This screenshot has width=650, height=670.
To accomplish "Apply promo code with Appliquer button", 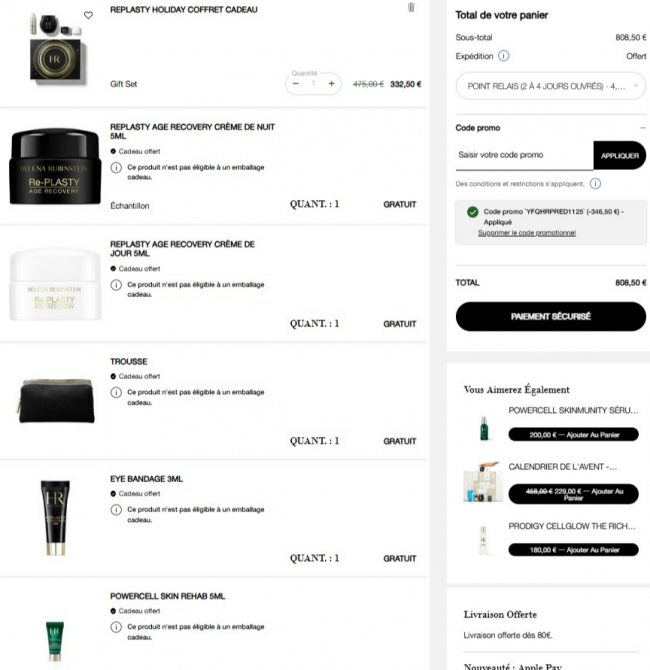I will (619, 156).
